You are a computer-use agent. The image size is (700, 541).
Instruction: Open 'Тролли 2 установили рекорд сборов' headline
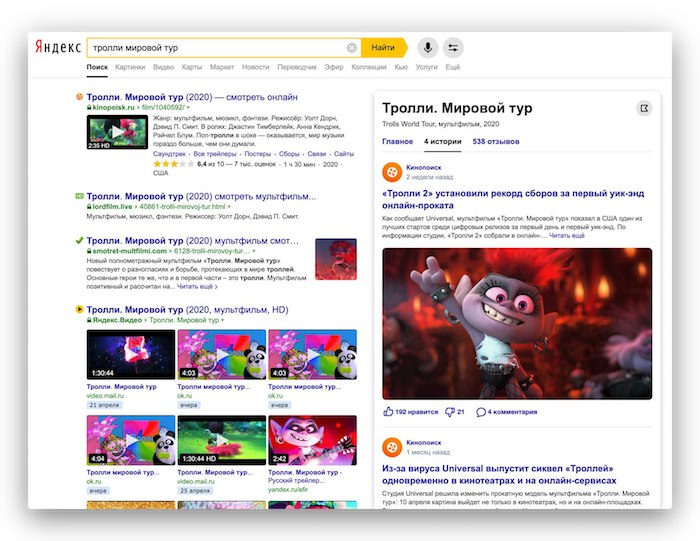coord(513,200)
